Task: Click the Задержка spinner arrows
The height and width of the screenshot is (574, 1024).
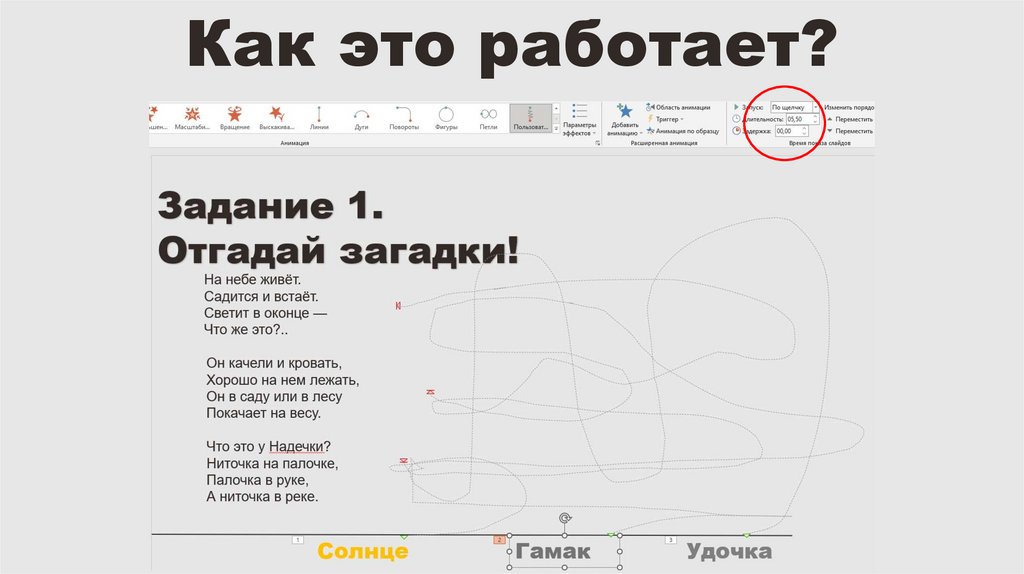Action: click(805, 131)
